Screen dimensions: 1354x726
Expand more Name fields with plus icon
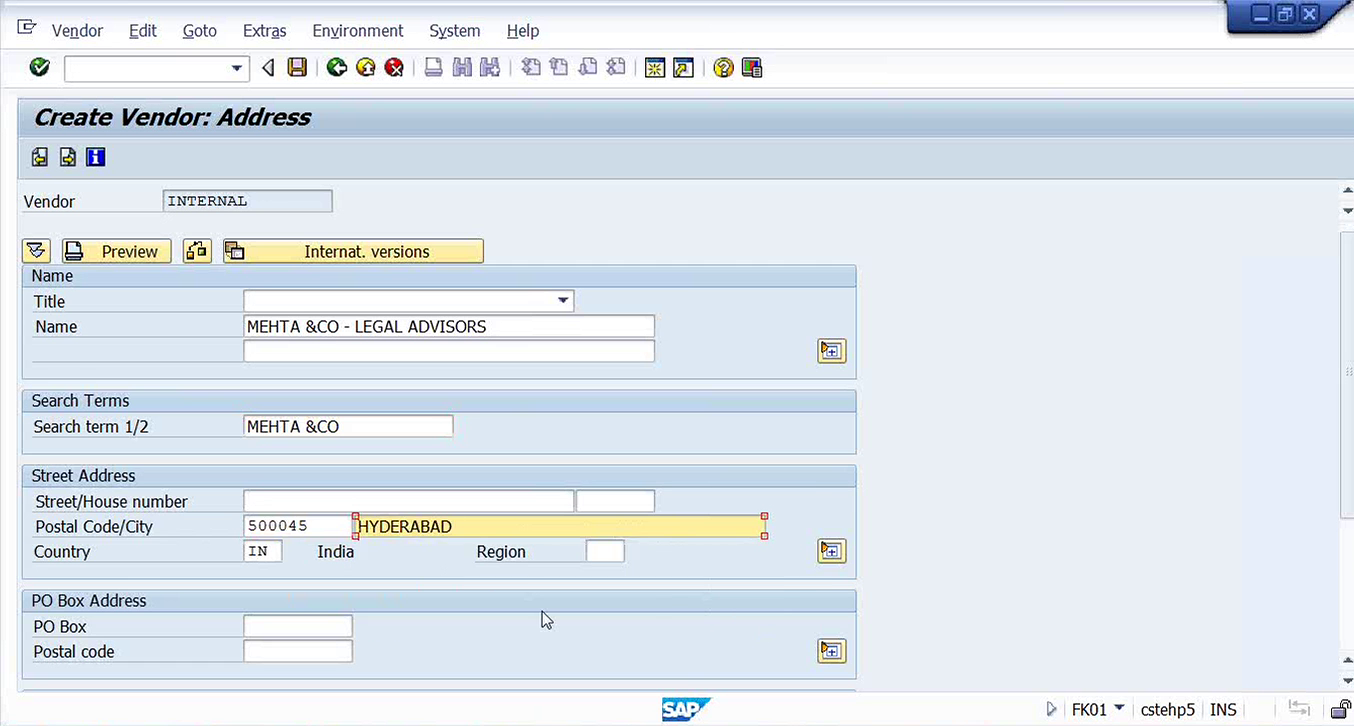pos(832,351)
